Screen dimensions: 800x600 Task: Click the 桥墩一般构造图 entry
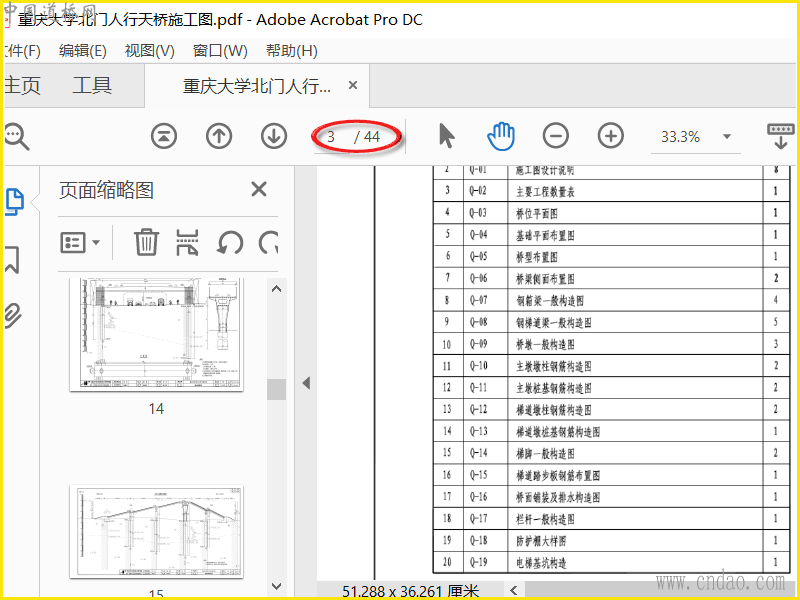point(545,344)
